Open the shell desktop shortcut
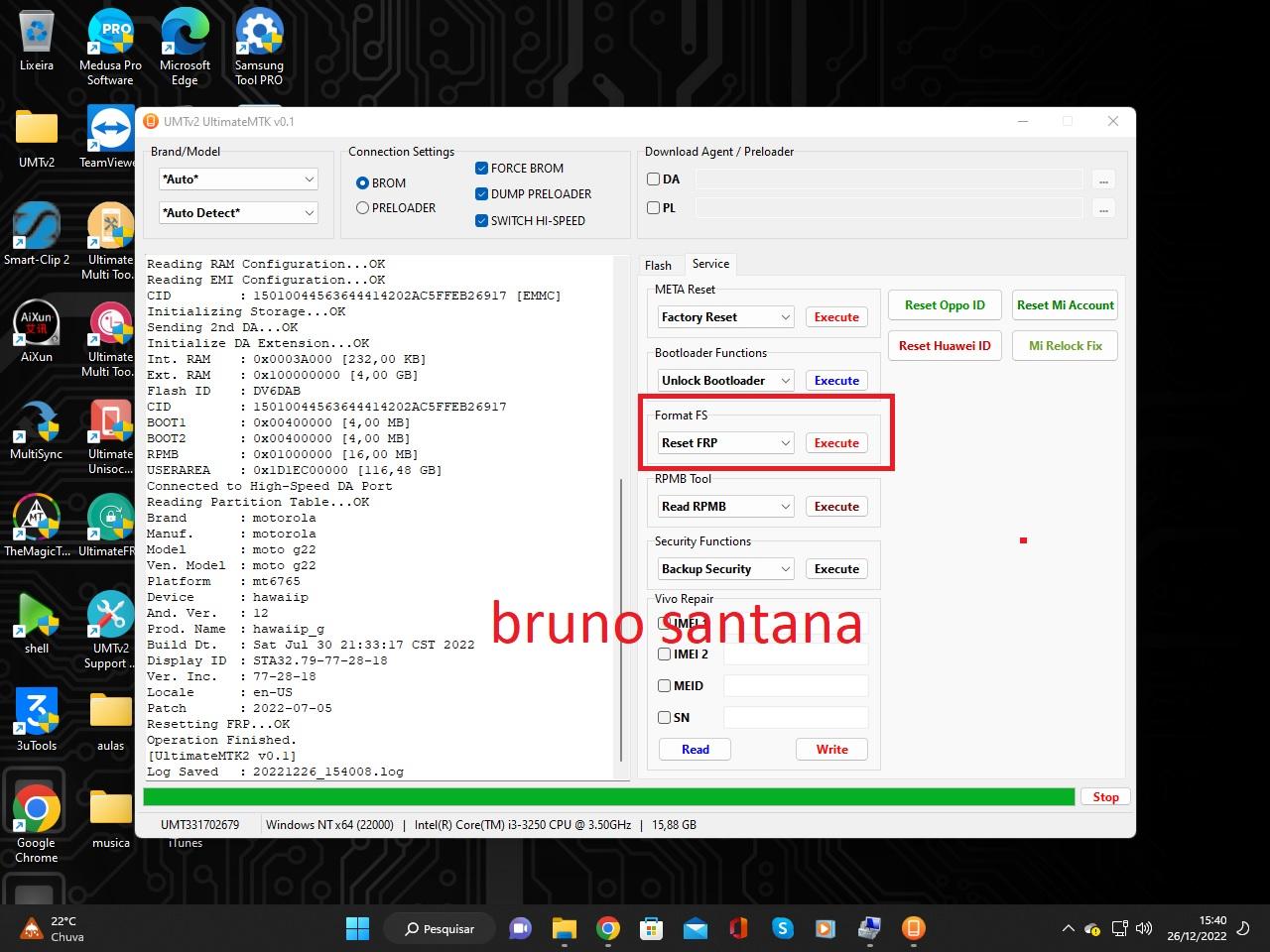 pyautogui.click(x=37, y=624)
